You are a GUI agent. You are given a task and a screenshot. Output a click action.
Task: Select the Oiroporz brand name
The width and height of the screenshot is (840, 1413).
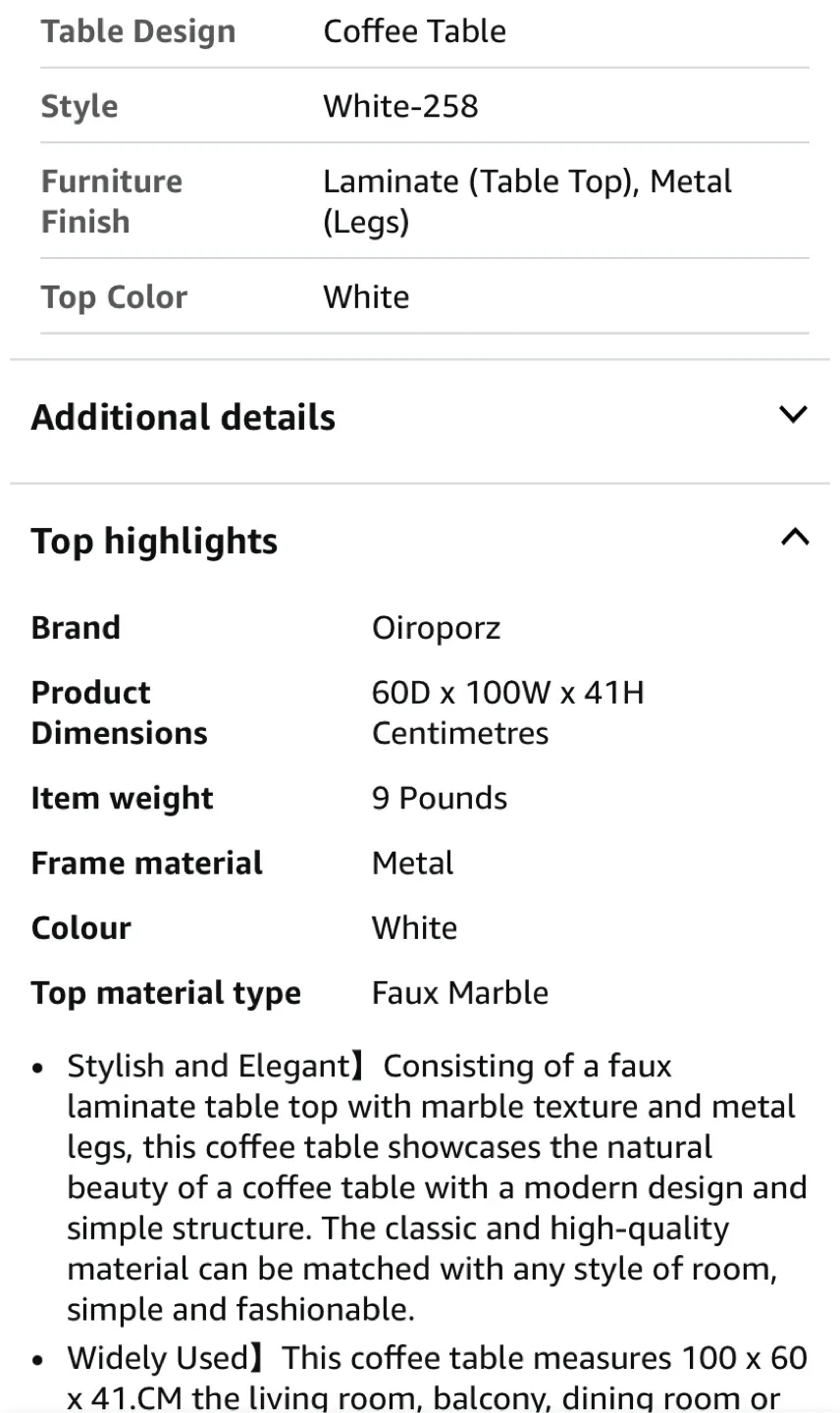436,627
